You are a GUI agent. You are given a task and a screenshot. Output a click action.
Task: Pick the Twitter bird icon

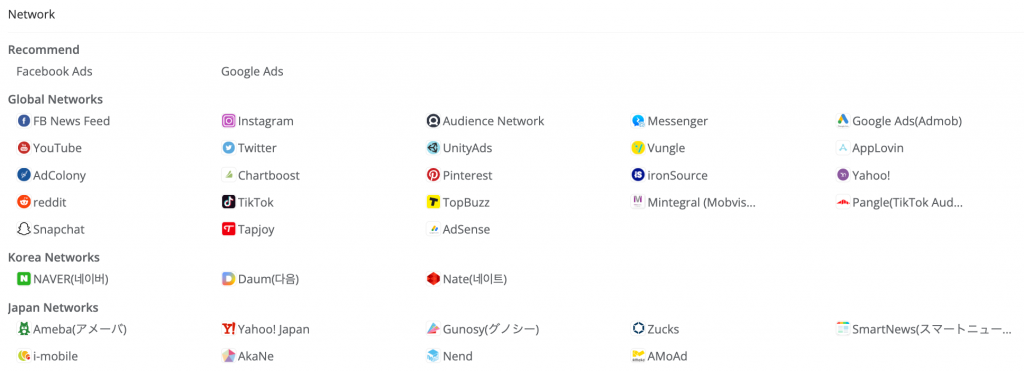coord(229,148)
